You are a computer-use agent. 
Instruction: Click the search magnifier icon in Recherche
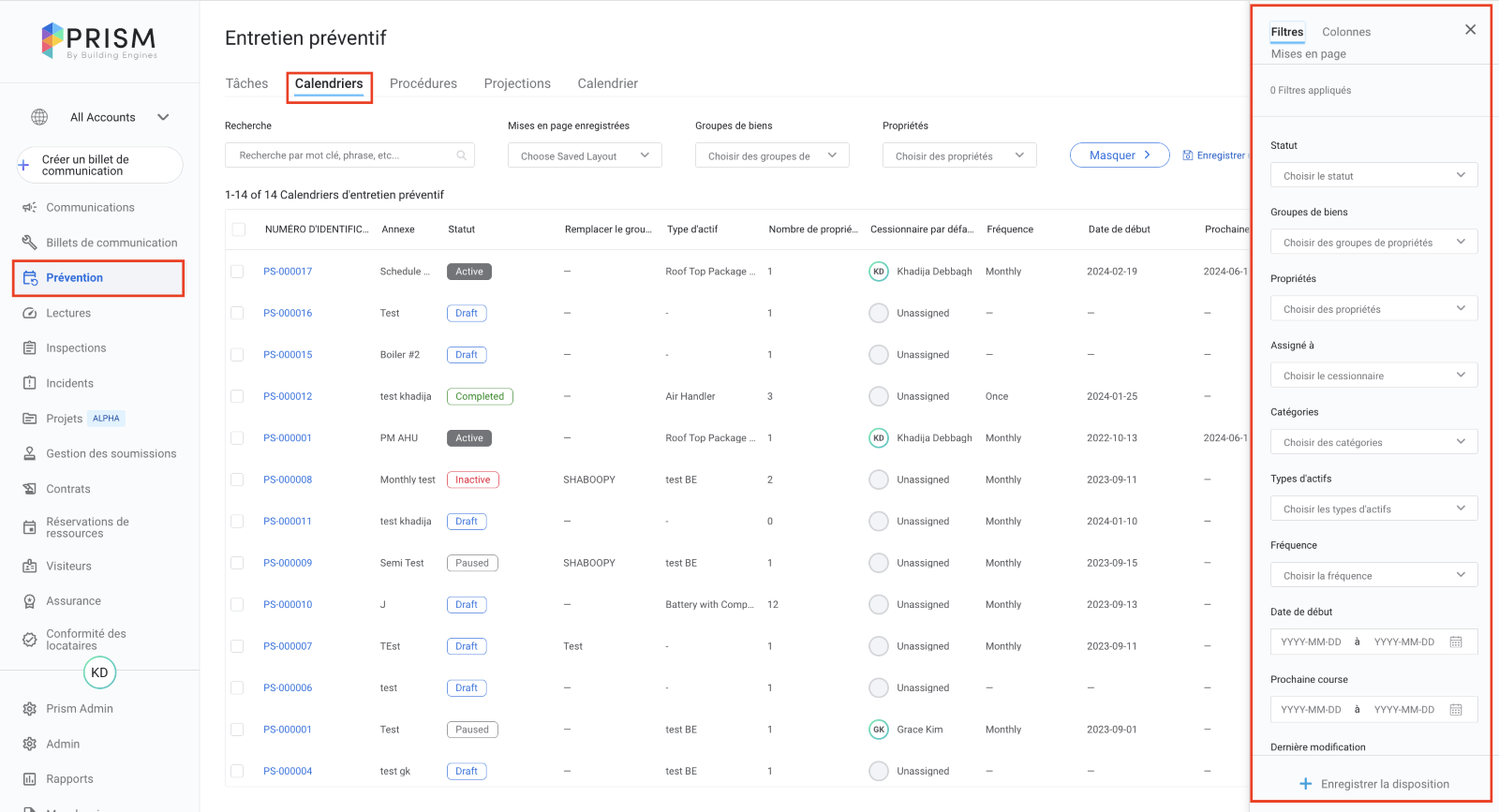coord(461,155)
